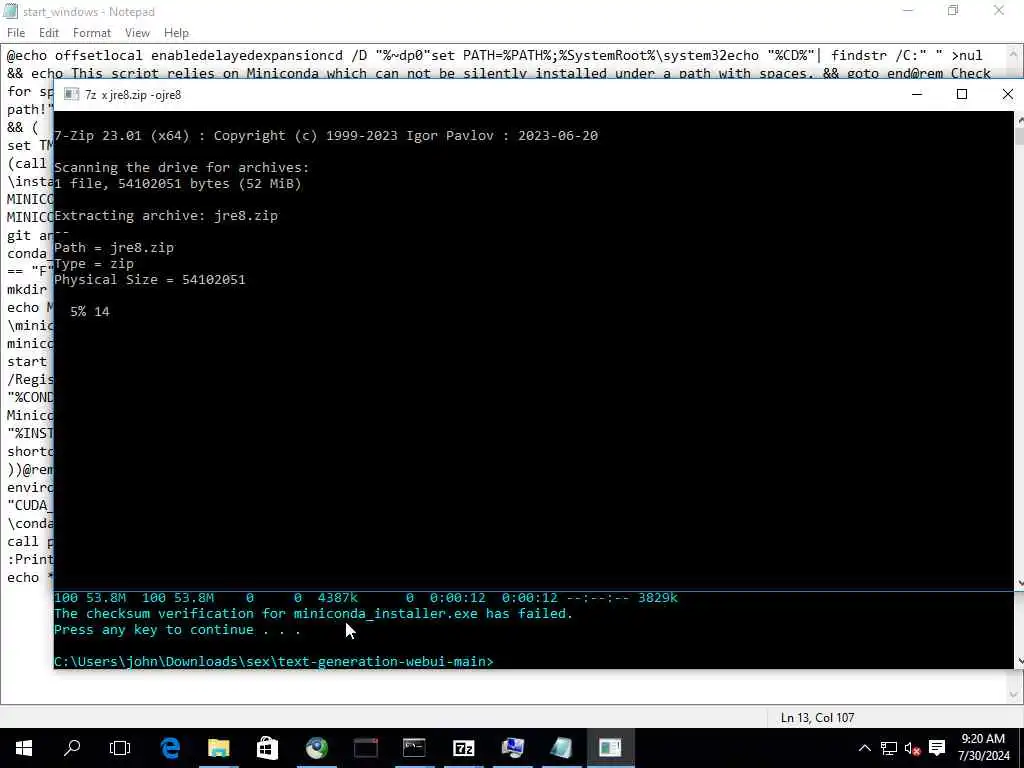Open File Explorer from taskbar
The width and height of the screenshot is (1024, 768).
tap(219, 748)
